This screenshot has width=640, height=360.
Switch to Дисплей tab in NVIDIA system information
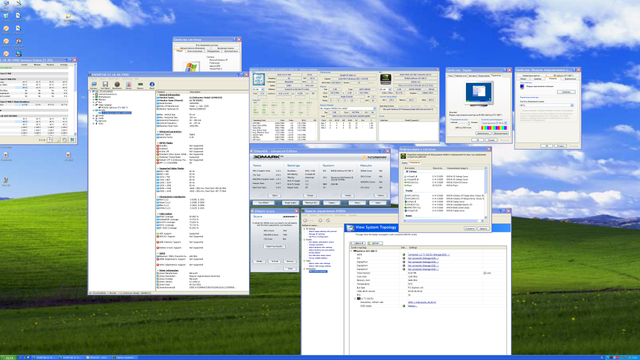tap(404, 162)
